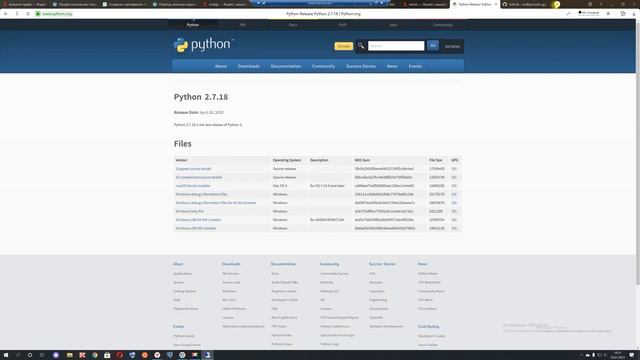Select the PSF tab in top bar

(x=243, y=25)
